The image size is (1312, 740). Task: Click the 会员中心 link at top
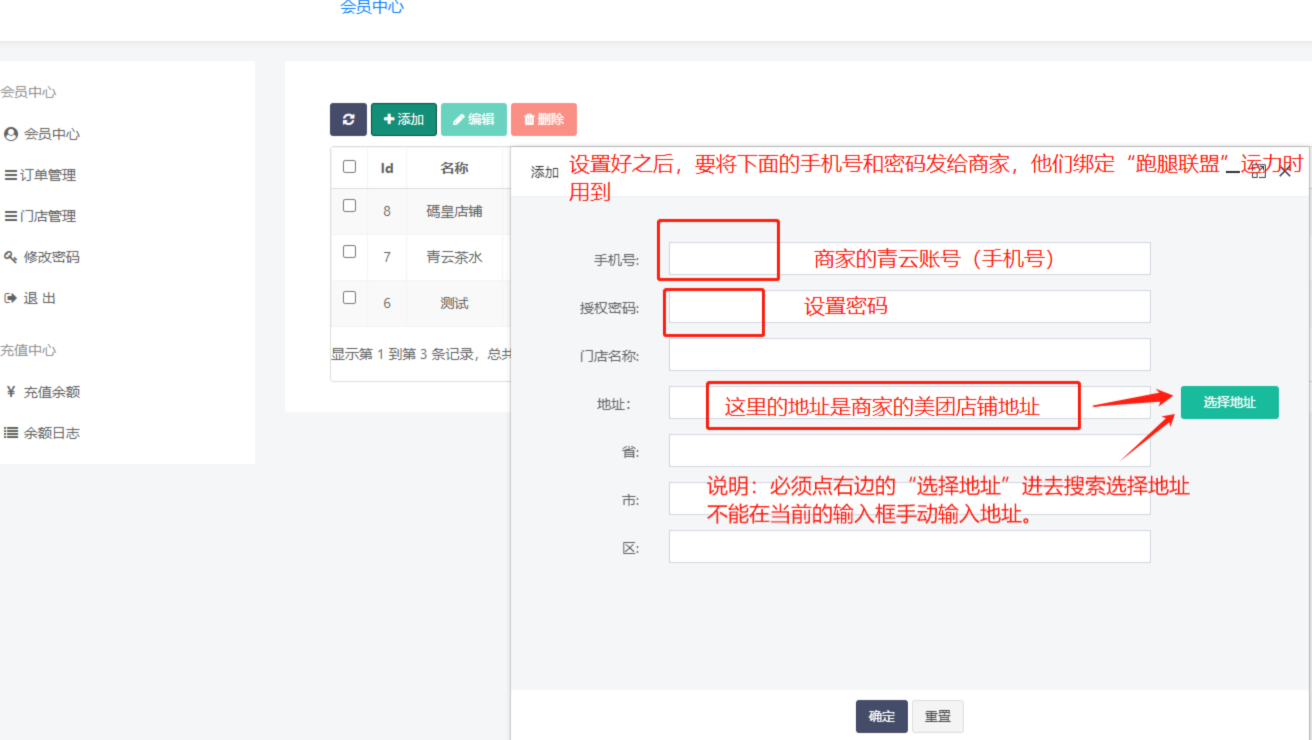(372, 8)
